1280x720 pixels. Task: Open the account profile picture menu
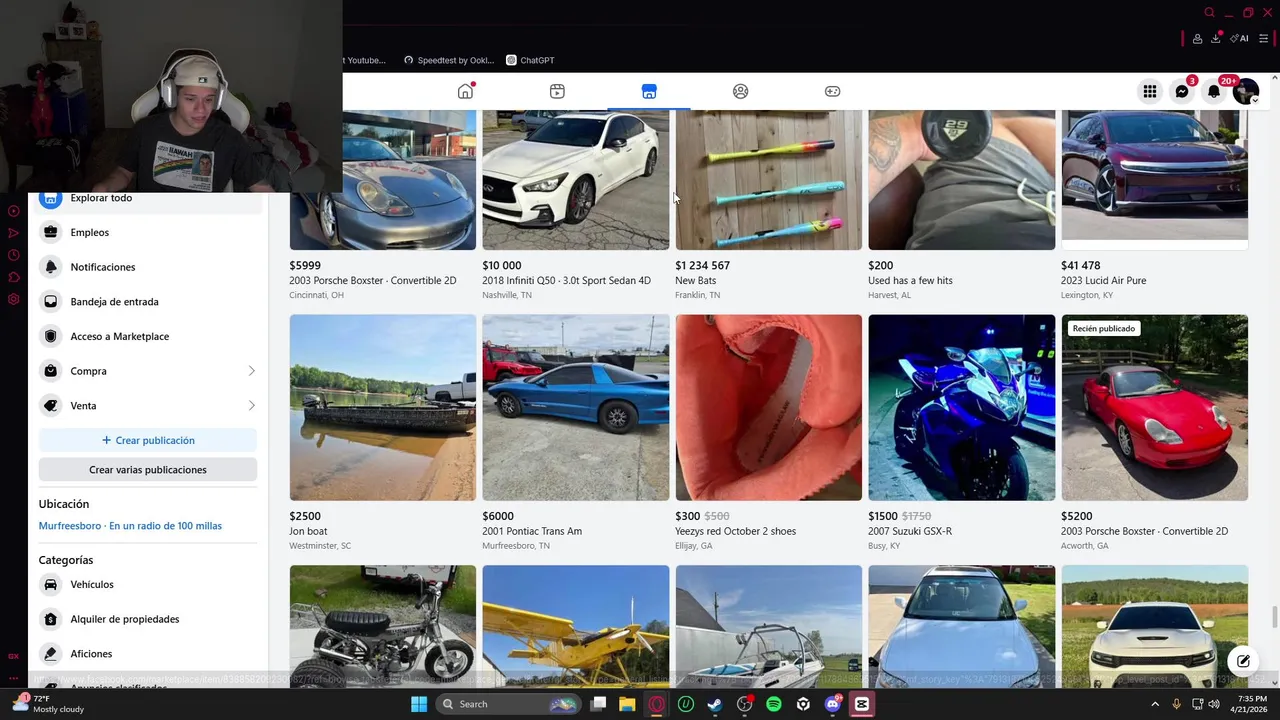click(x=1246, y=91)
